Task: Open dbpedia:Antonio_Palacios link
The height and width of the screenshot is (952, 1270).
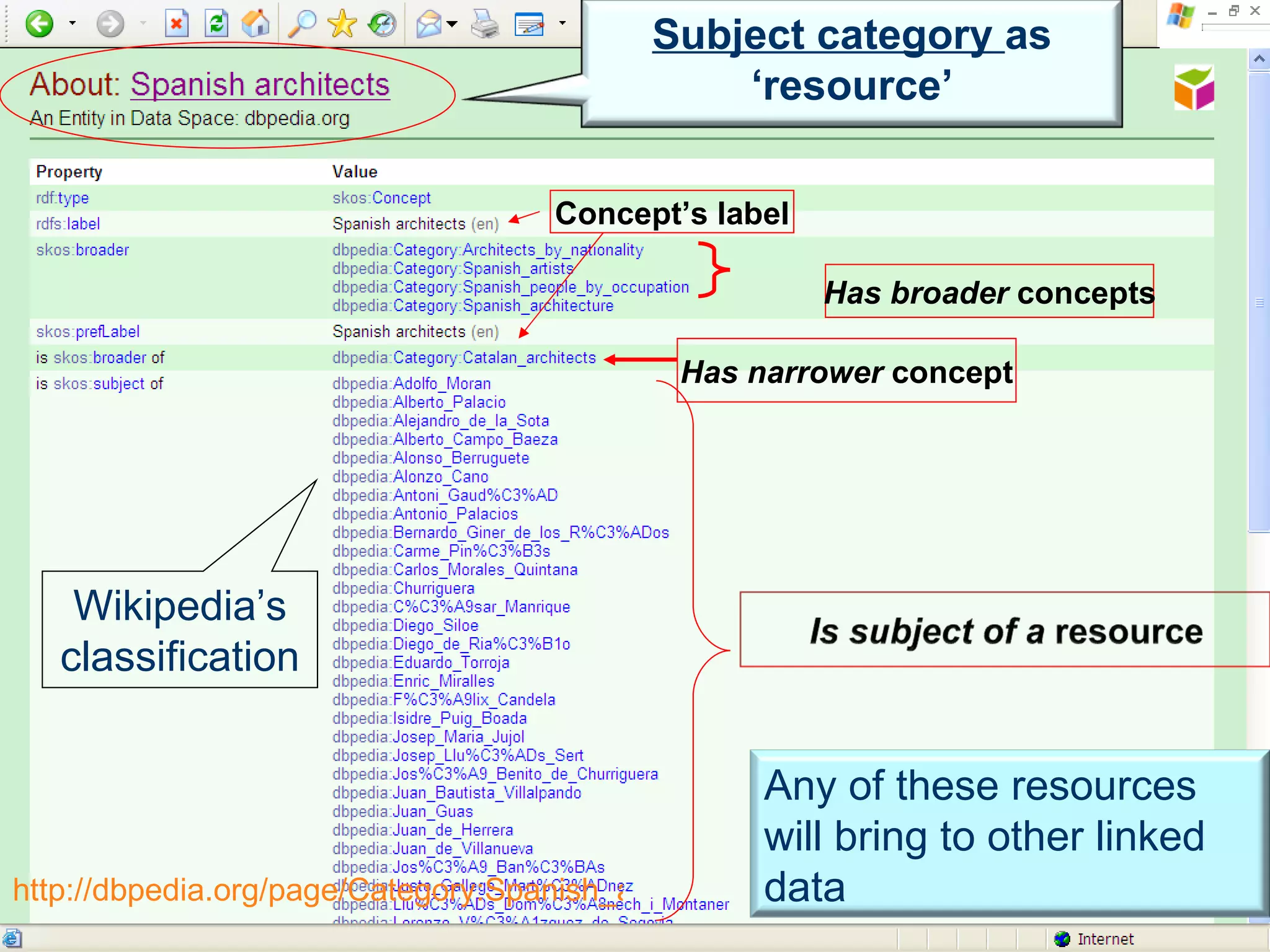Action: pos(425,514)
